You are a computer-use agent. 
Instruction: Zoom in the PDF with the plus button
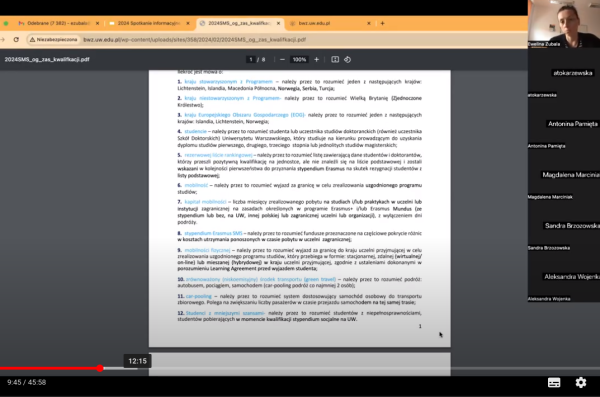click(316, 60)
